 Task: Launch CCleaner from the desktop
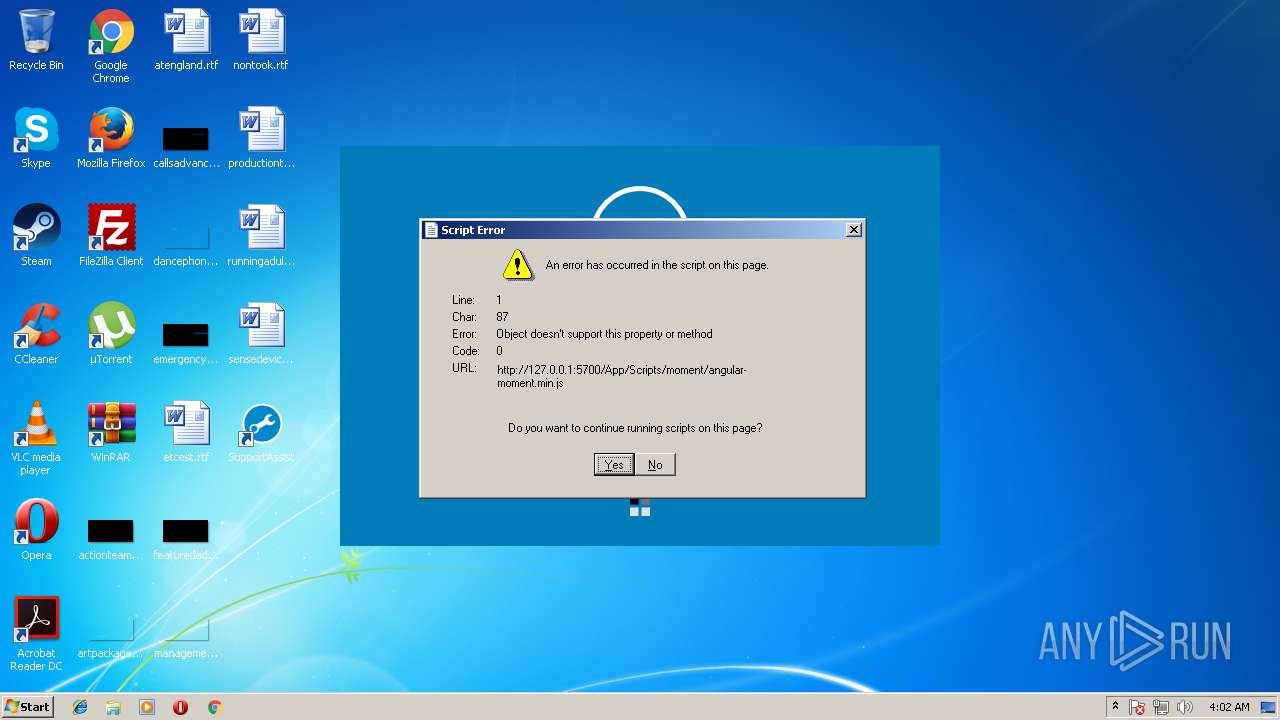coord(36,334)
